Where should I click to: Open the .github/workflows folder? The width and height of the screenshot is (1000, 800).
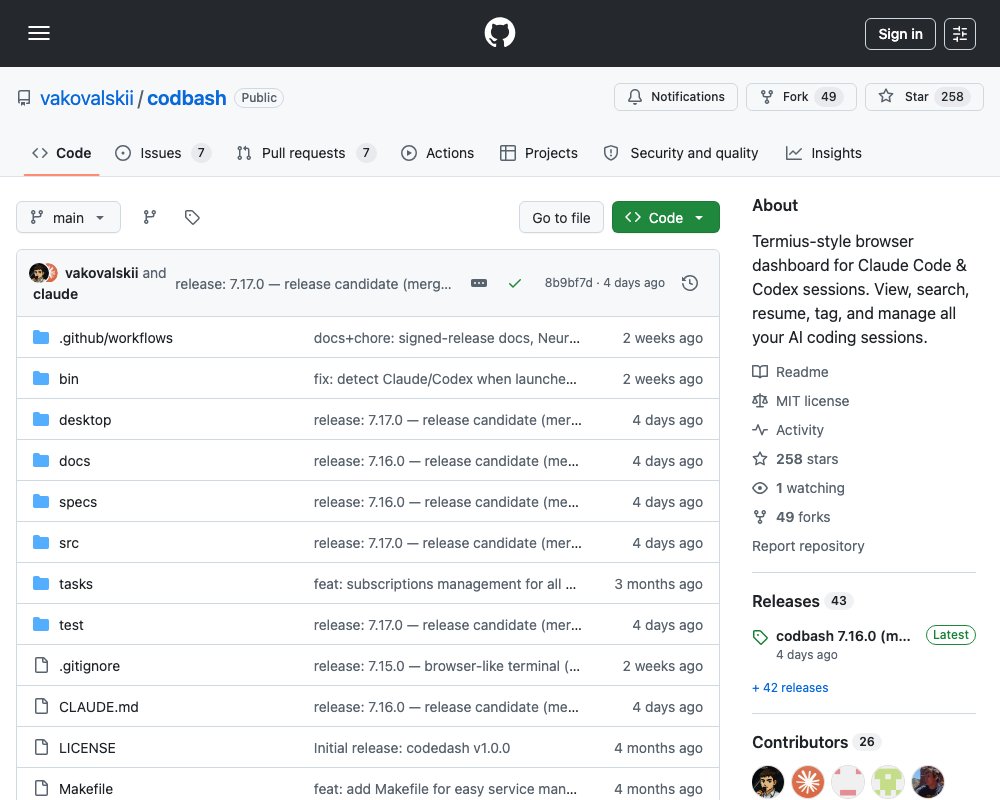(115, 337)
